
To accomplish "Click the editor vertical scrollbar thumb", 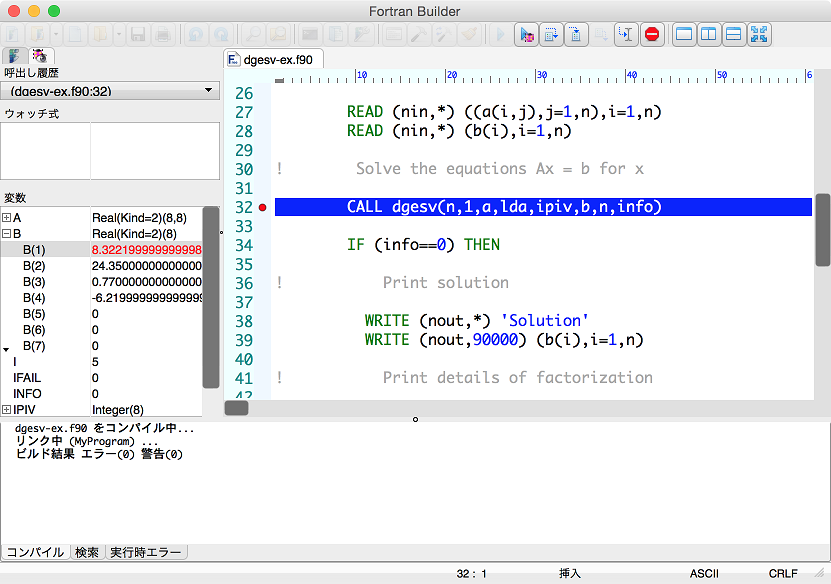I will click(x=822, y=230).
